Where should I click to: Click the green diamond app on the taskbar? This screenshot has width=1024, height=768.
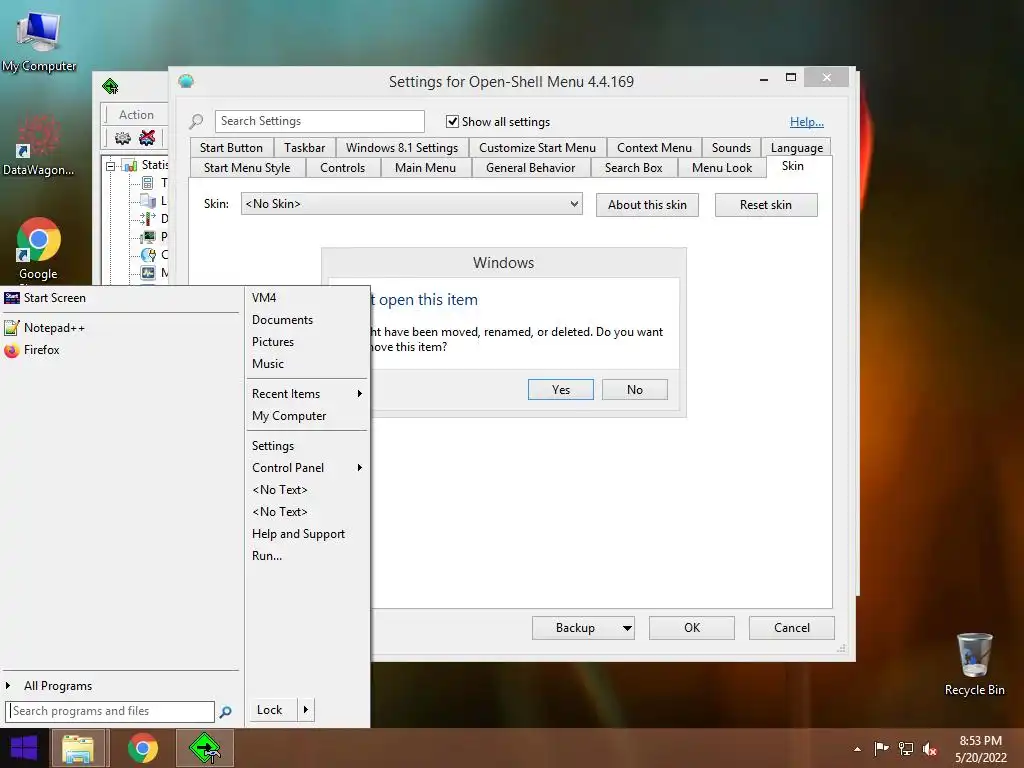coord(205,748)
